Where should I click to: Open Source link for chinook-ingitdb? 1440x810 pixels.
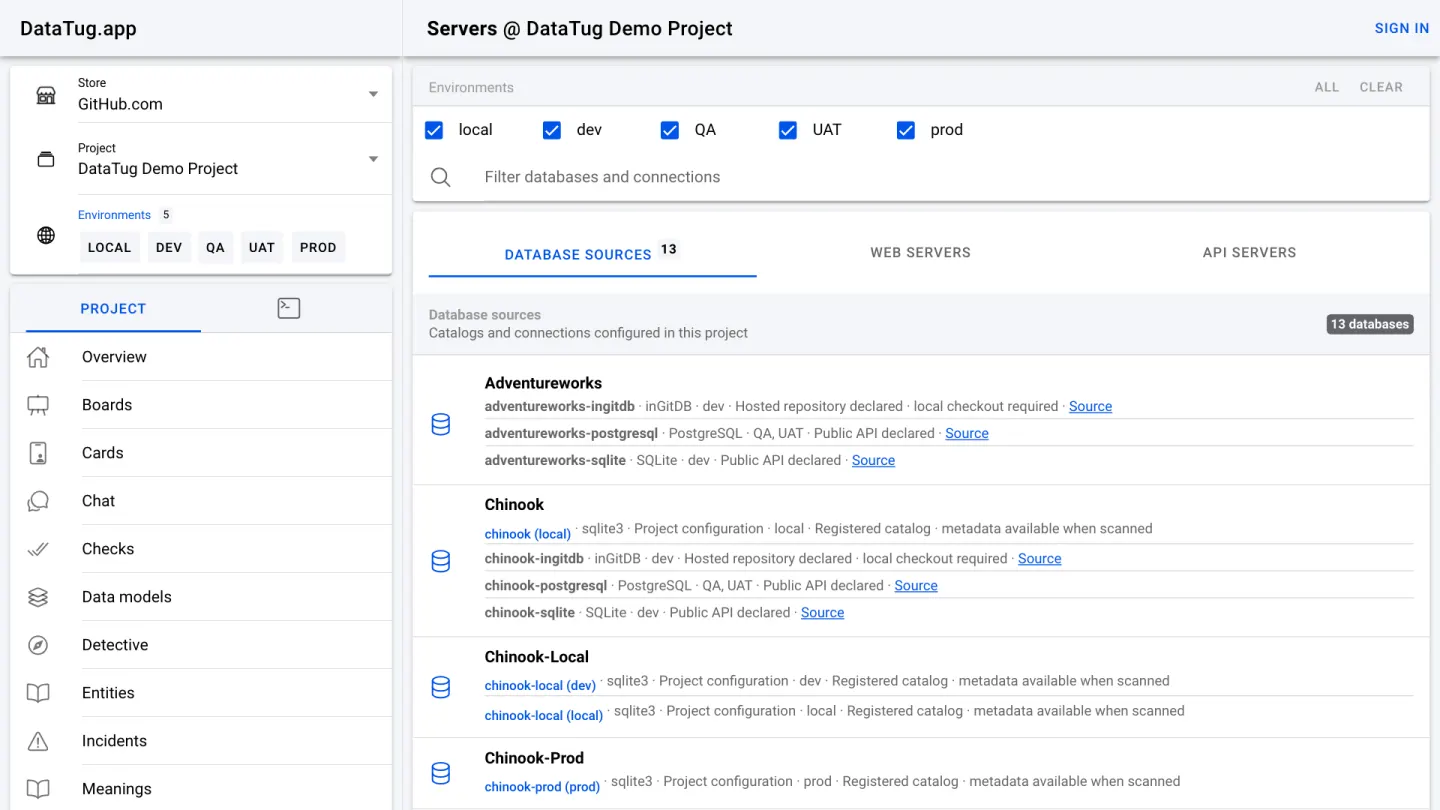(x=1040, y=558)
